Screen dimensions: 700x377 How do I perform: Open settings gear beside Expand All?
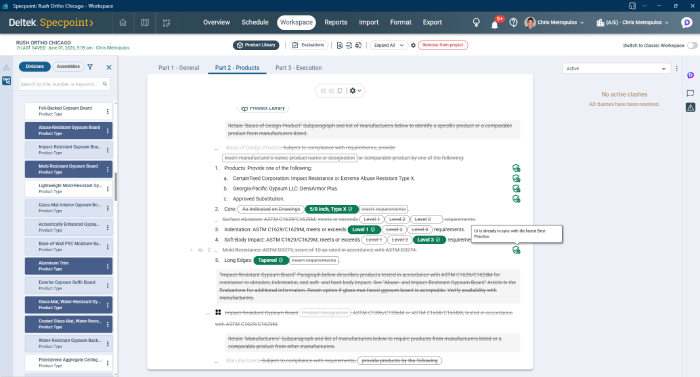tap(413, 45)
